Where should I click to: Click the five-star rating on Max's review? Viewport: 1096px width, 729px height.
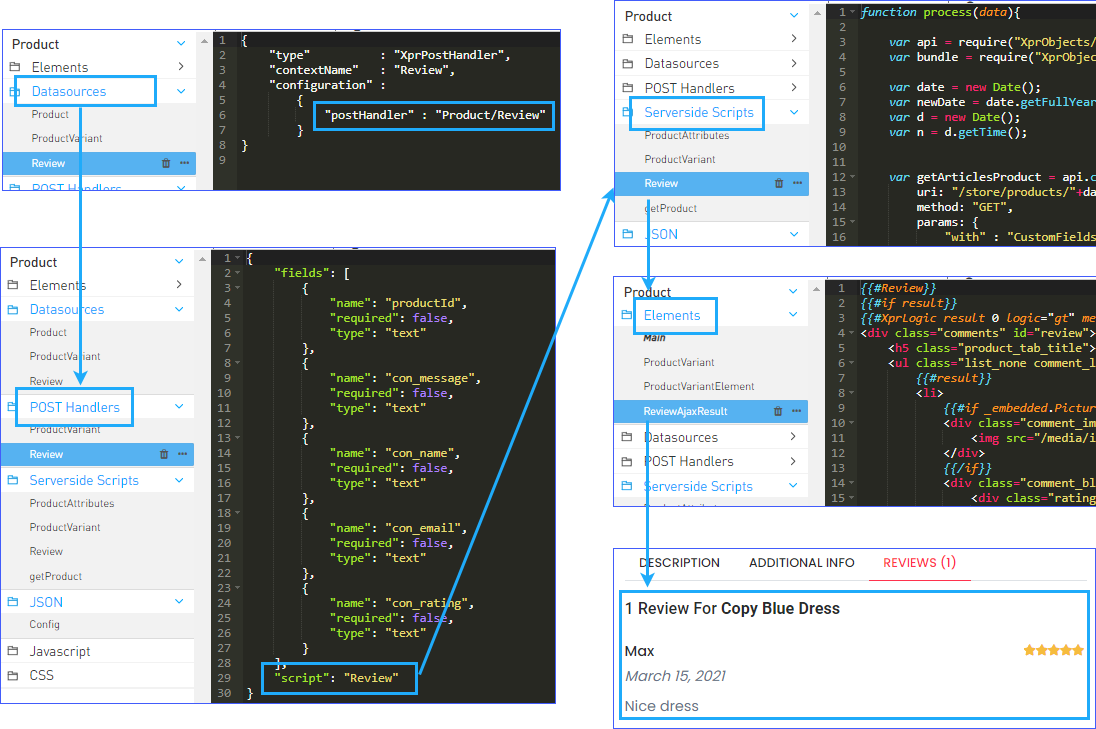pyautogui.click(x=1053, y=650)
